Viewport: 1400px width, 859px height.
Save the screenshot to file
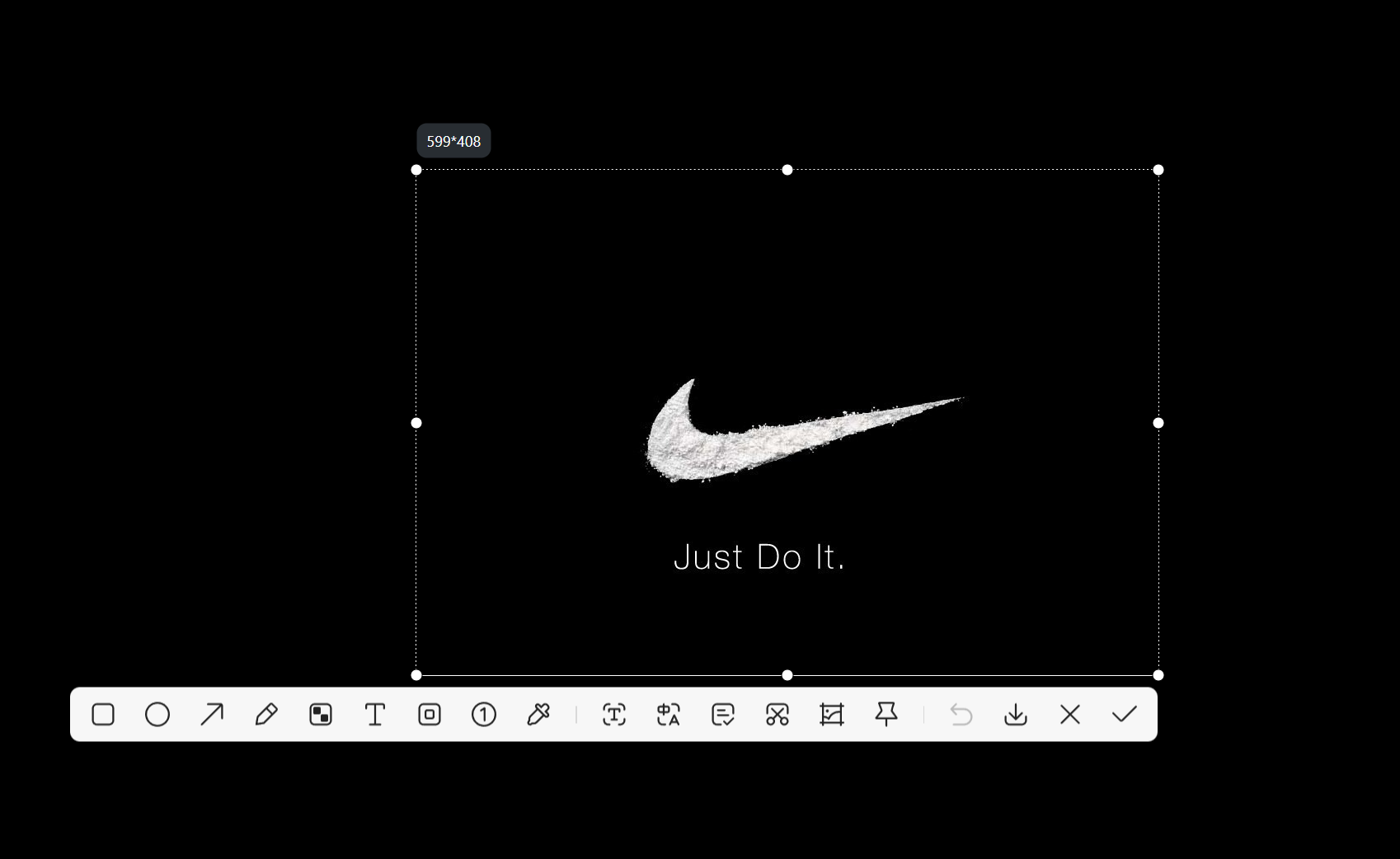(x=1016, y=714)
